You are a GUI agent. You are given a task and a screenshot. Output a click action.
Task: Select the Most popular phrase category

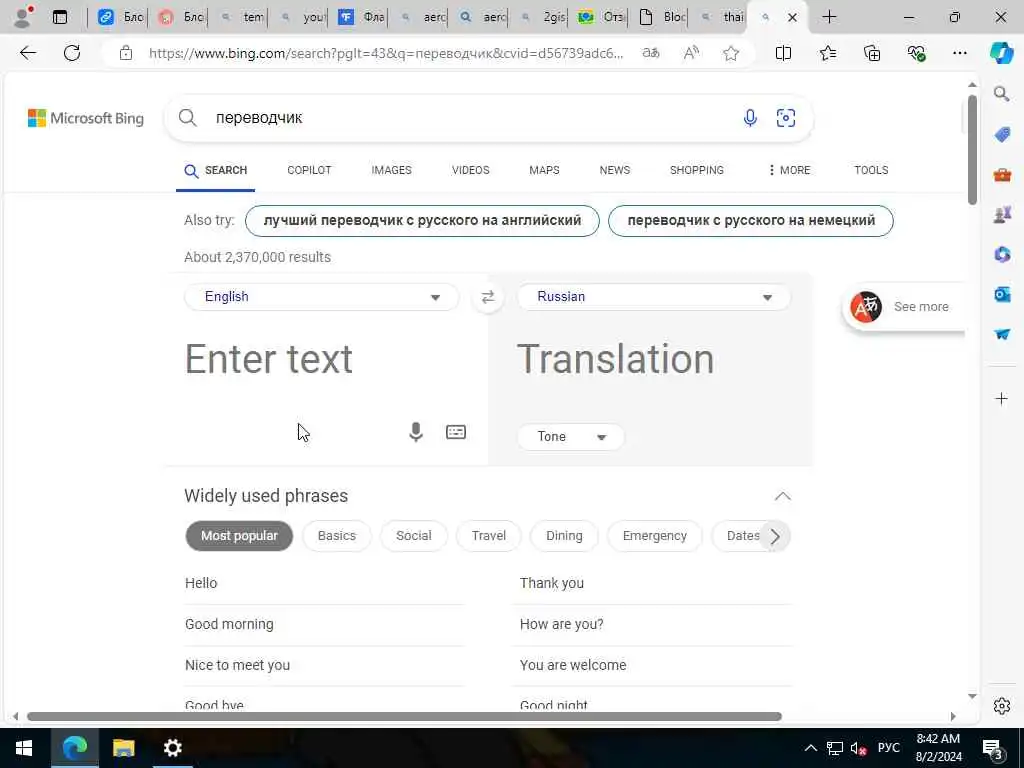239,536
